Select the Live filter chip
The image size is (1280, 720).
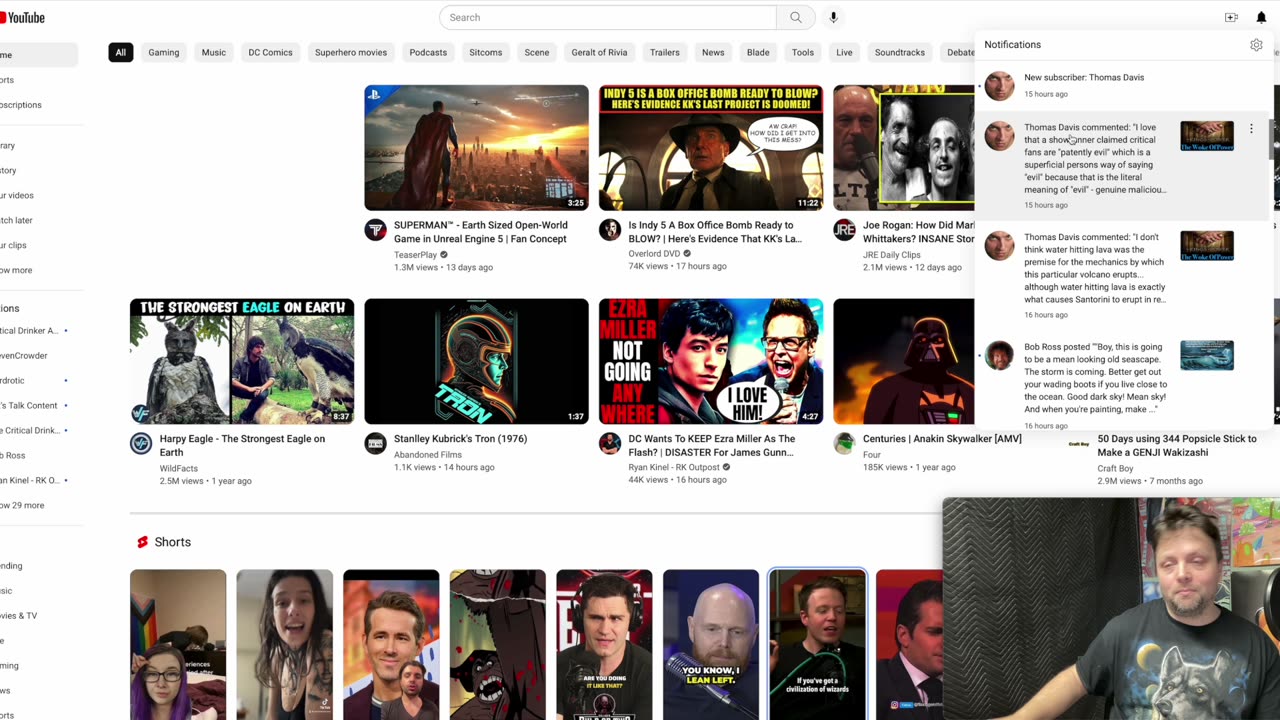point(845,52)
